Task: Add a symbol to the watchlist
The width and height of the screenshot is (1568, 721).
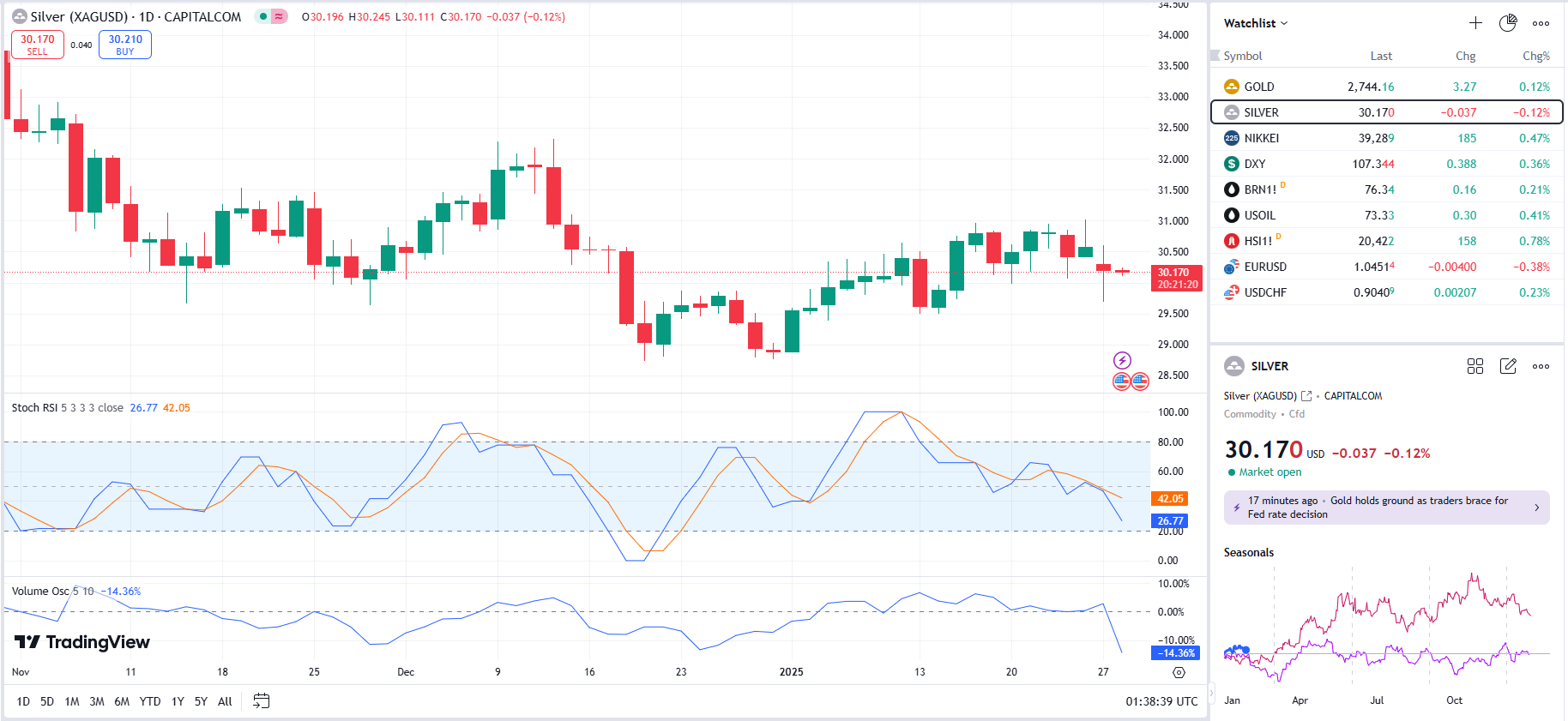Action: tap(1475, 23)
